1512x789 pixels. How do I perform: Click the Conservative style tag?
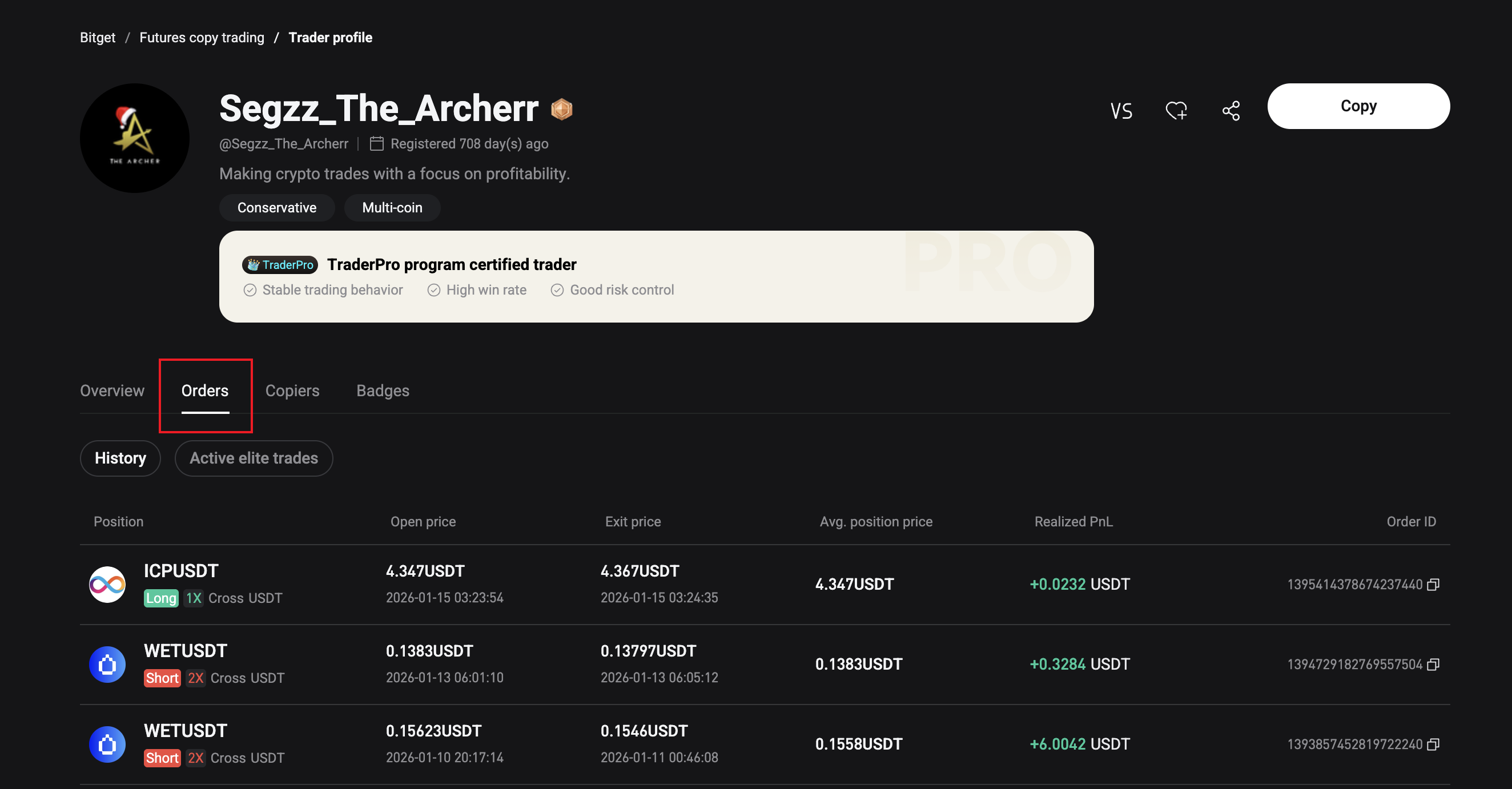[276, 208]
